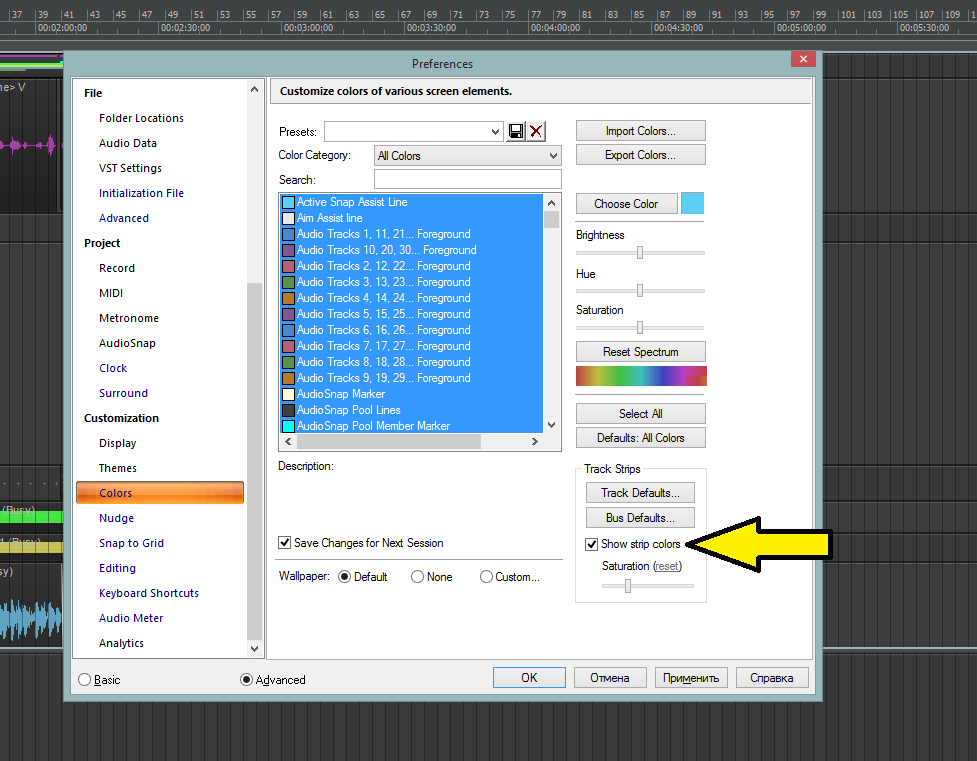Select AudioSnap Pool Member Marker entry
977x761 pixels.
[412, 426]
